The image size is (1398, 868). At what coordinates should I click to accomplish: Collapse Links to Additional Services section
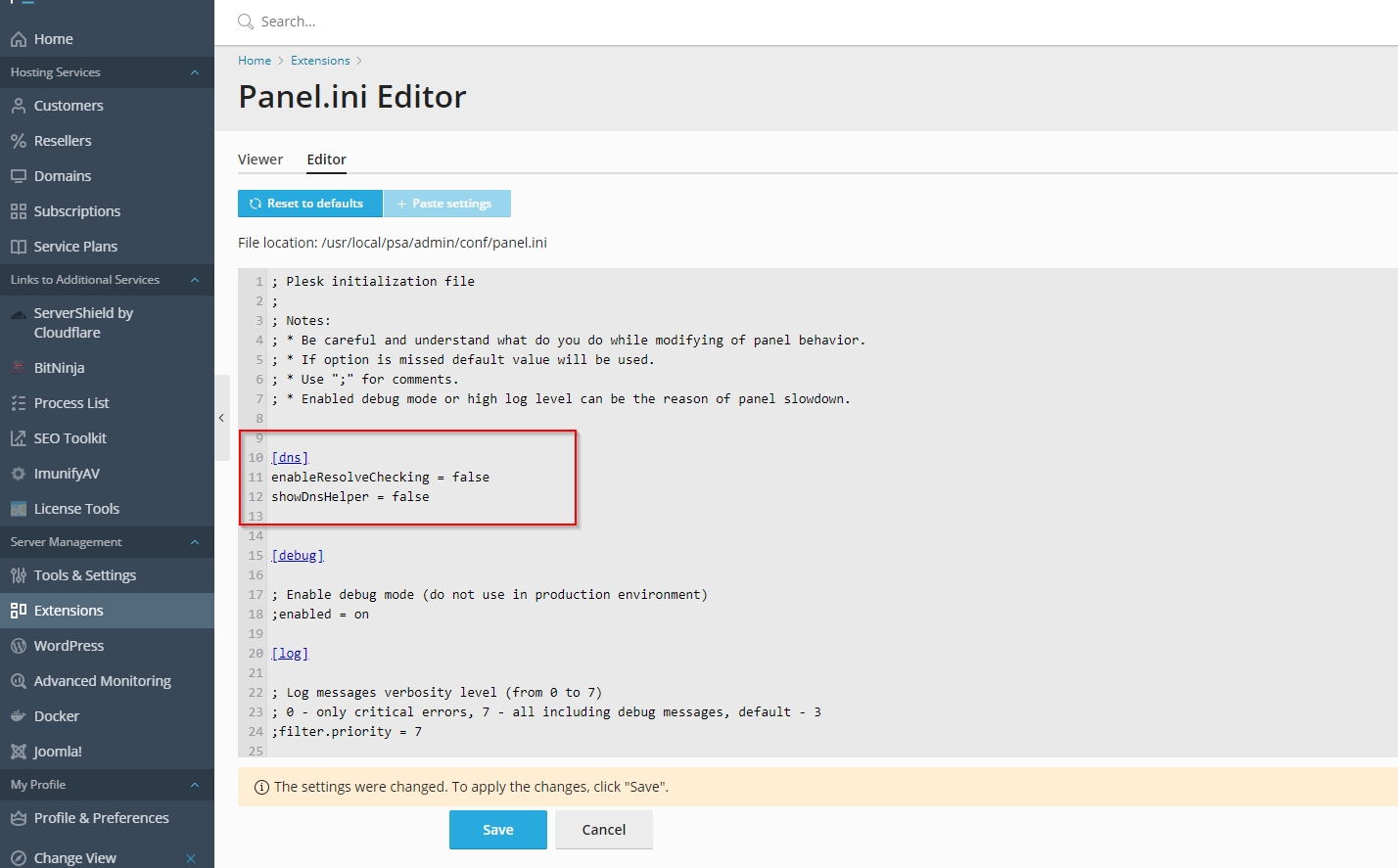click(x=194, y=280)
